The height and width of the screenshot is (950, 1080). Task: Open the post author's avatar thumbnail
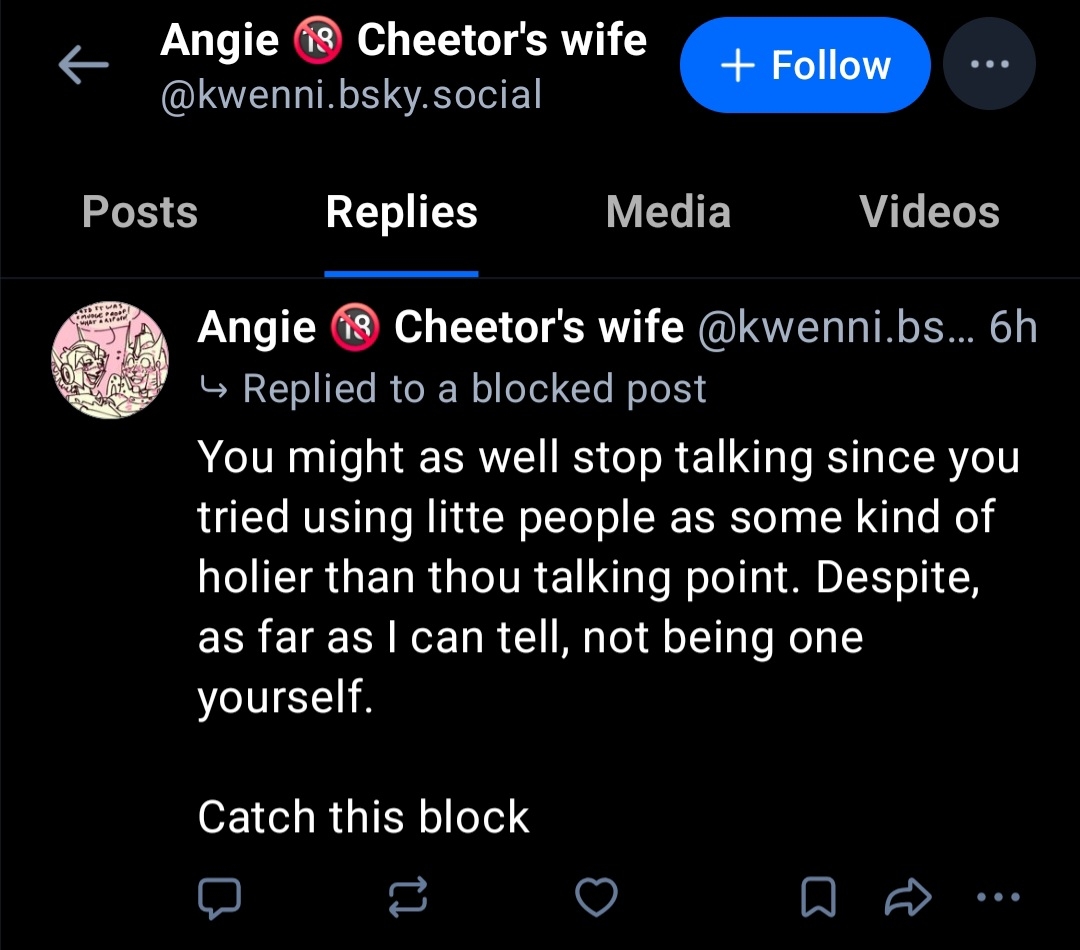(110, 358)
